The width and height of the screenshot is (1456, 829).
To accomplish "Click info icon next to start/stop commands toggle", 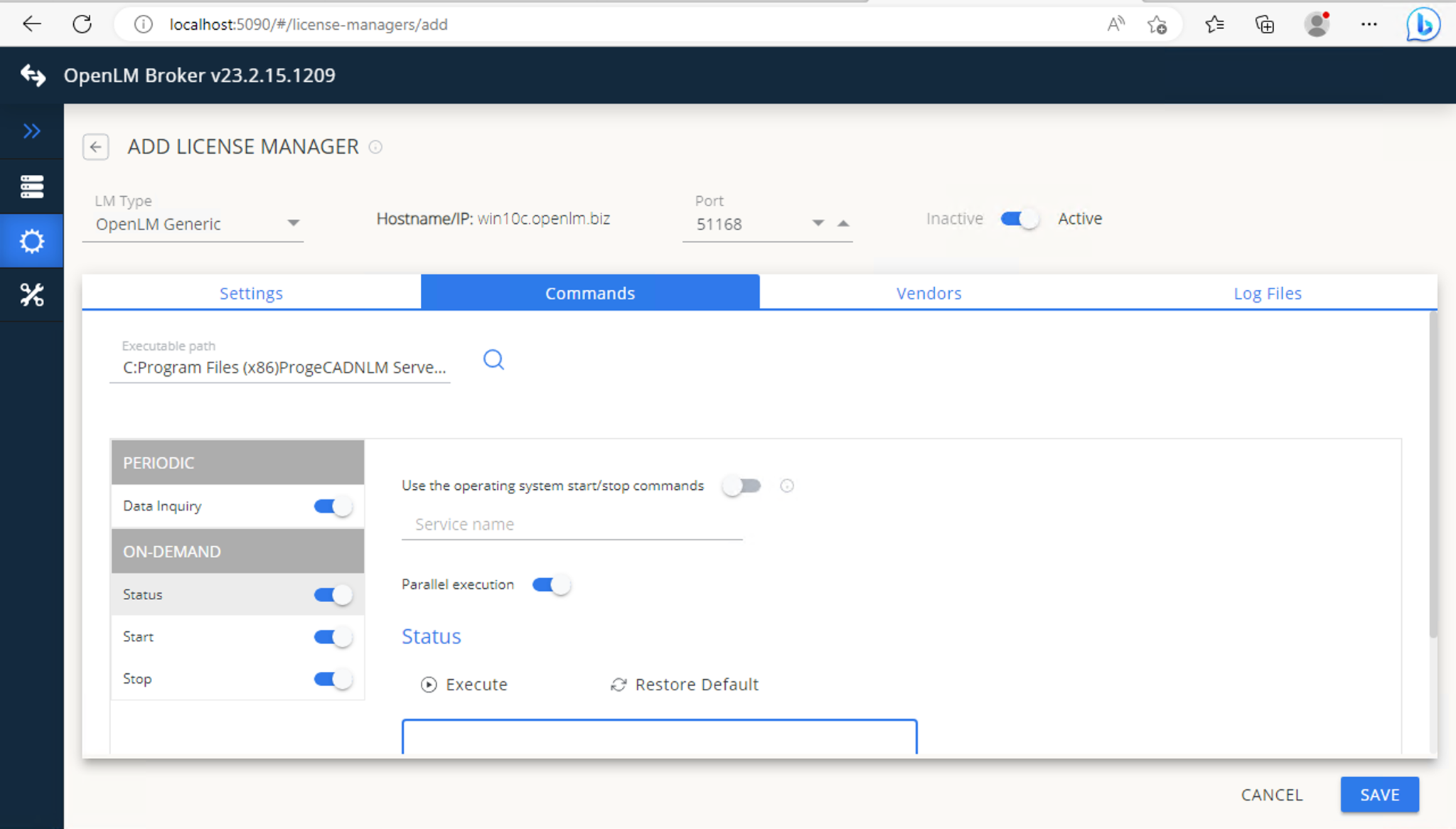I will pos(787,486).
